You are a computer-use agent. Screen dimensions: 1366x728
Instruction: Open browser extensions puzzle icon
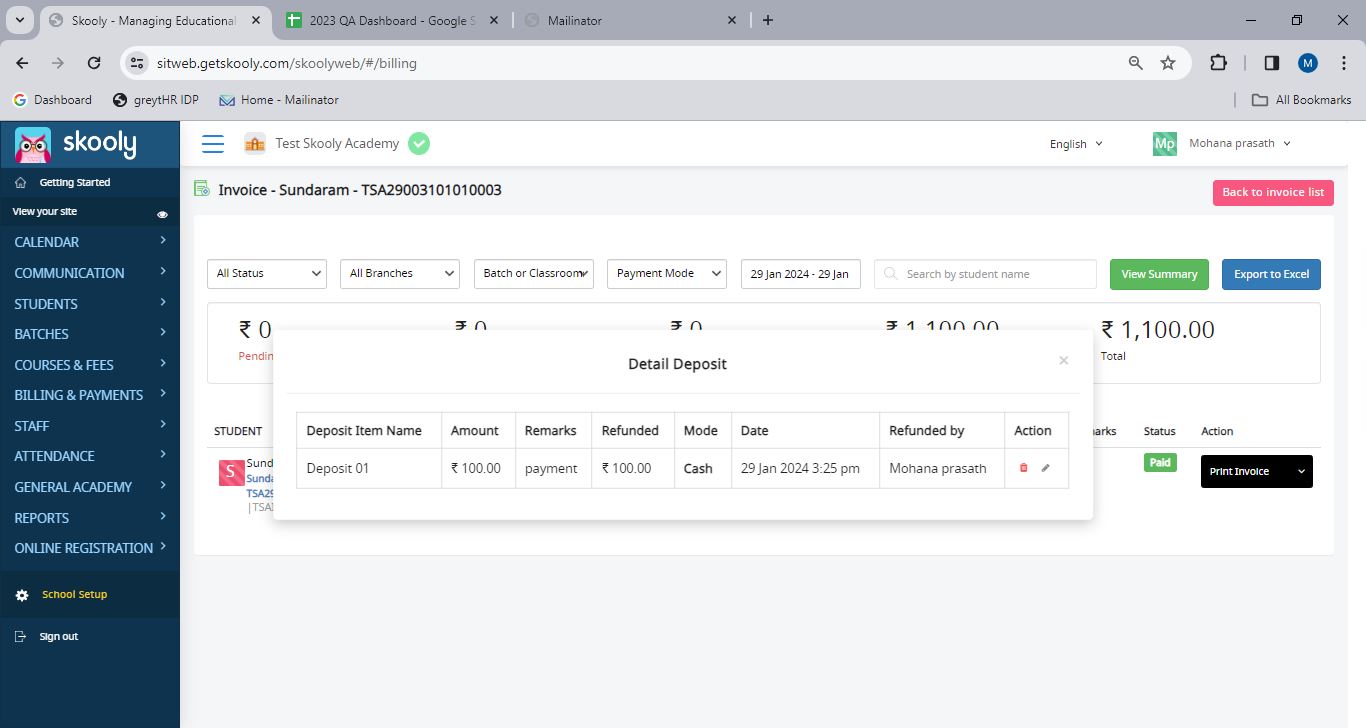coord(1218,62)
